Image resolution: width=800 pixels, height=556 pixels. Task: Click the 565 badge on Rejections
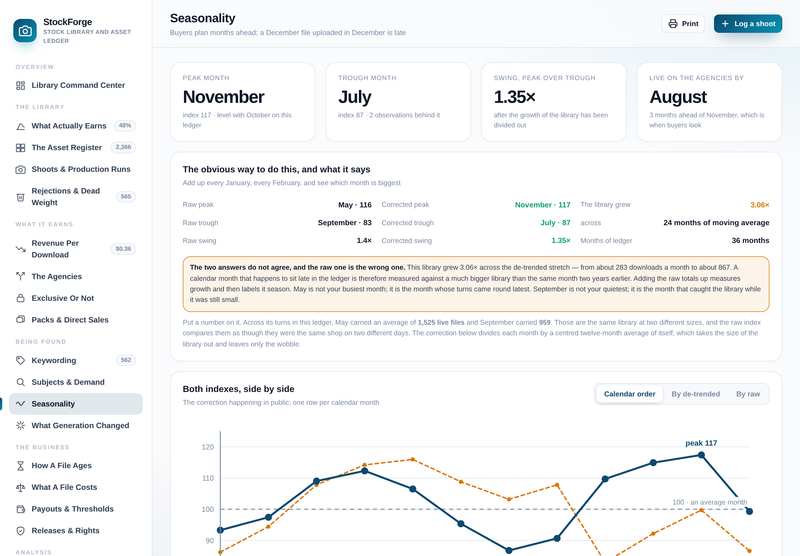126,196
